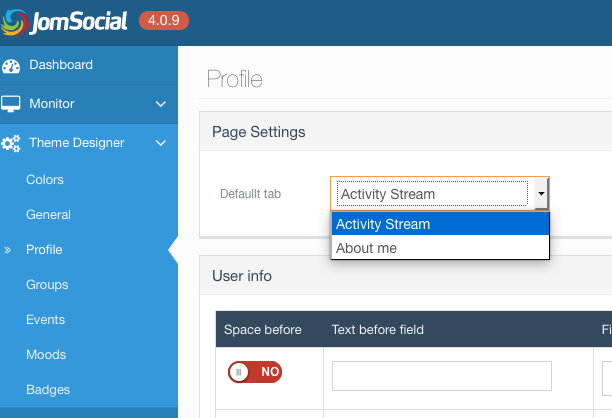This screenshot has width=612, height=418.
Task: Click the 4.0.9 version badge
Action: [164, 20]
